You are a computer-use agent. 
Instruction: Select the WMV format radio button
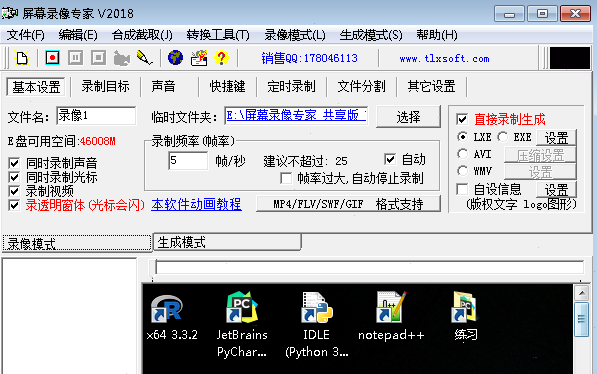pyautogui.click(x=462, y=171)
